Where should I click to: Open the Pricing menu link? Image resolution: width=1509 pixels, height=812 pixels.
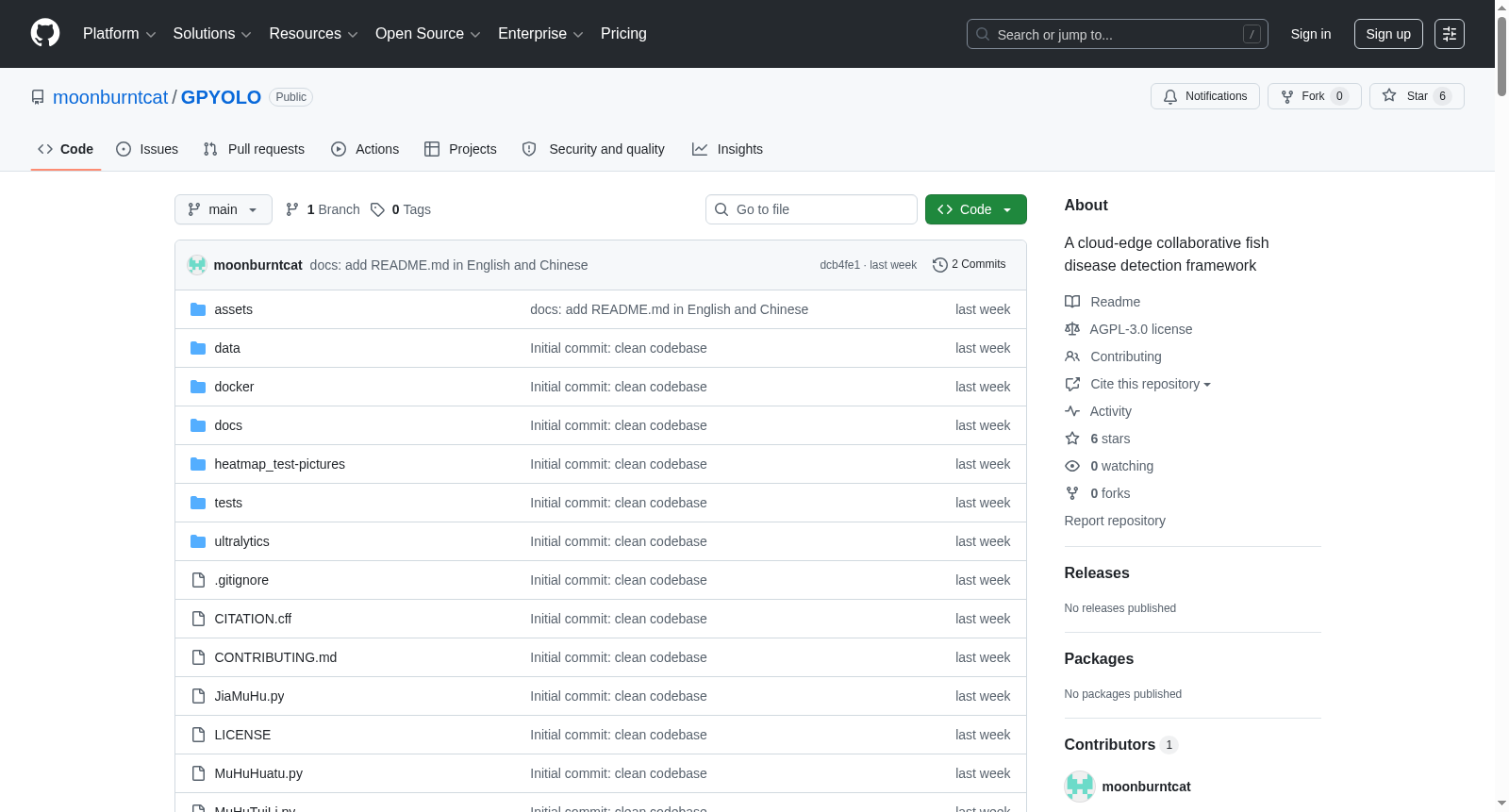623,34
